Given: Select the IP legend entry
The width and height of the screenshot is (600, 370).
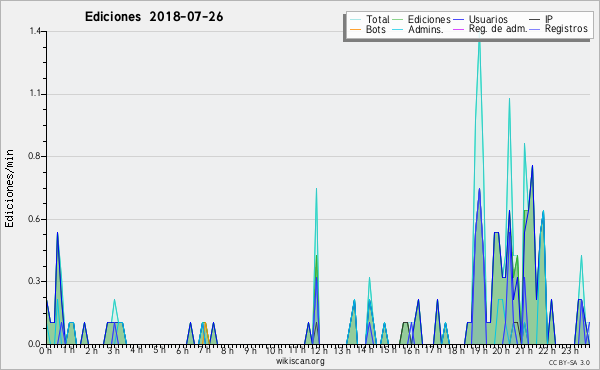Looking at the screenshot, I should [549, 19].
